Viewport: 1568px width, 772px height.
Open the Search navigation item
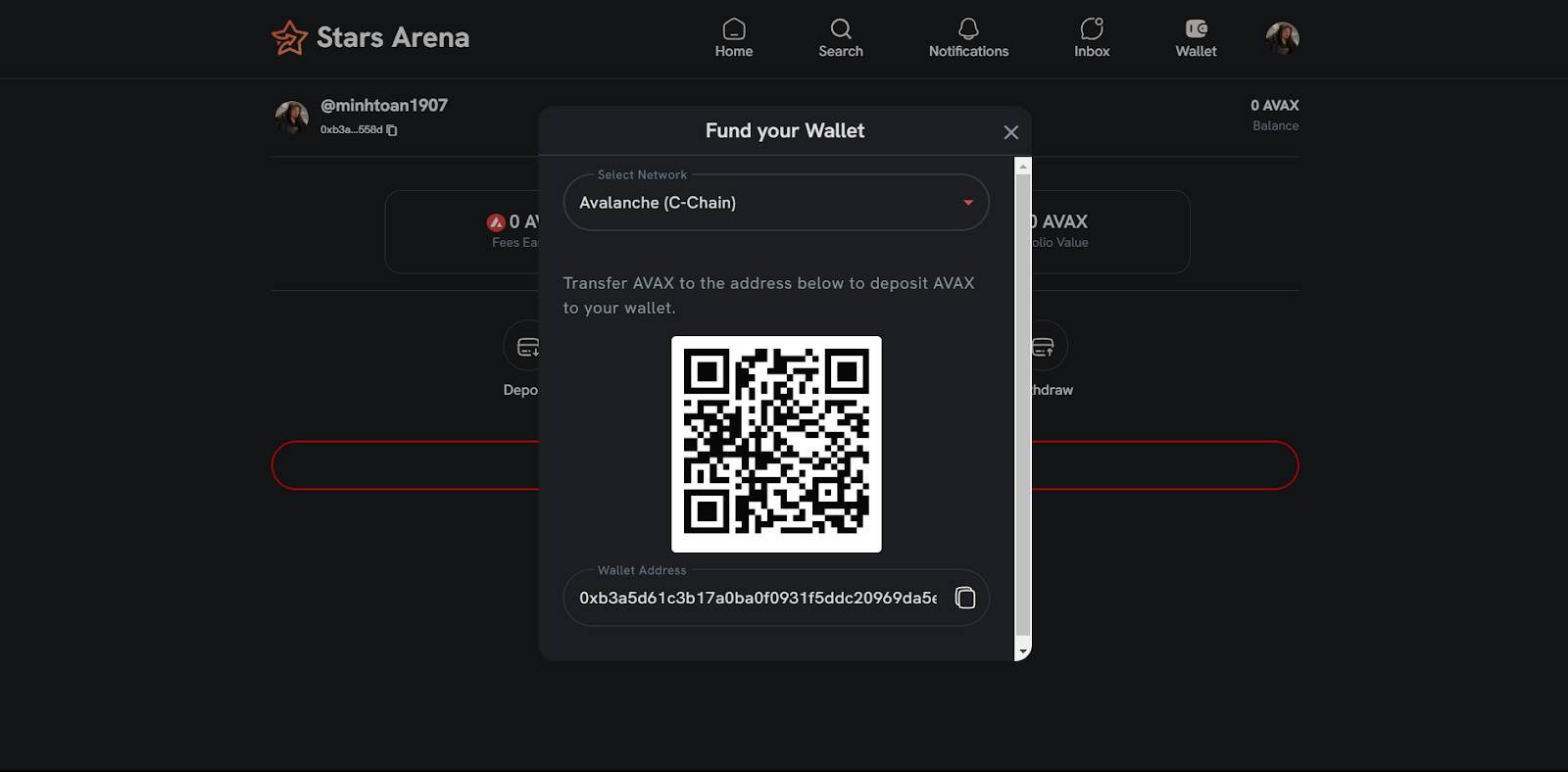pos(841,38)
